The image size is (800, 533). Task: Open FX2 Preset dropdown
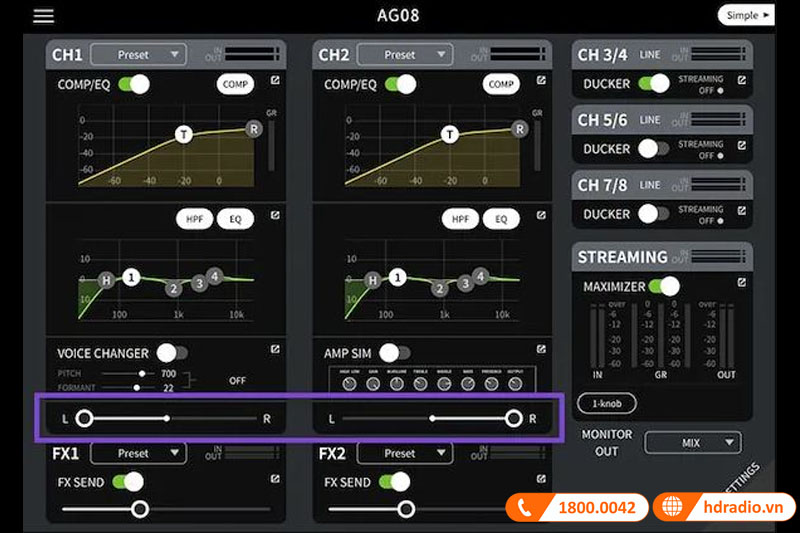point(405,453)
